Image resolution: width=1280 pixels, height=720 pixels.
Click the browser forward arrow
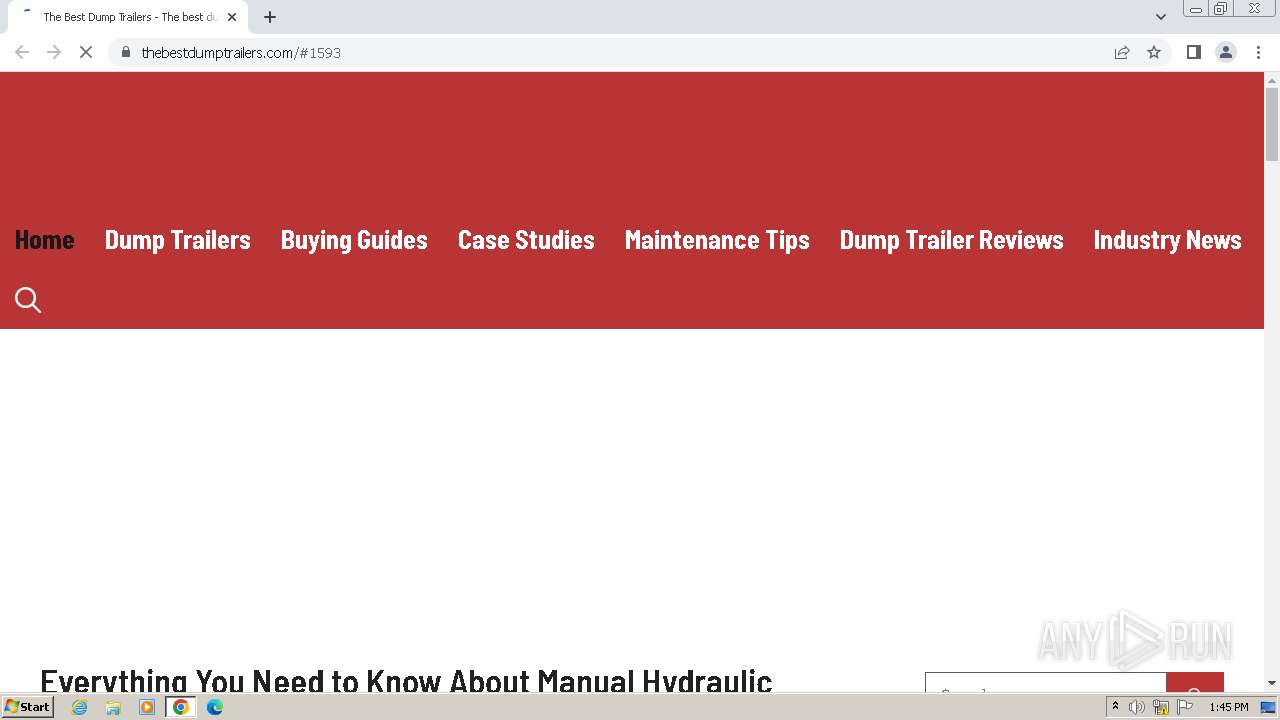(54, 52)
